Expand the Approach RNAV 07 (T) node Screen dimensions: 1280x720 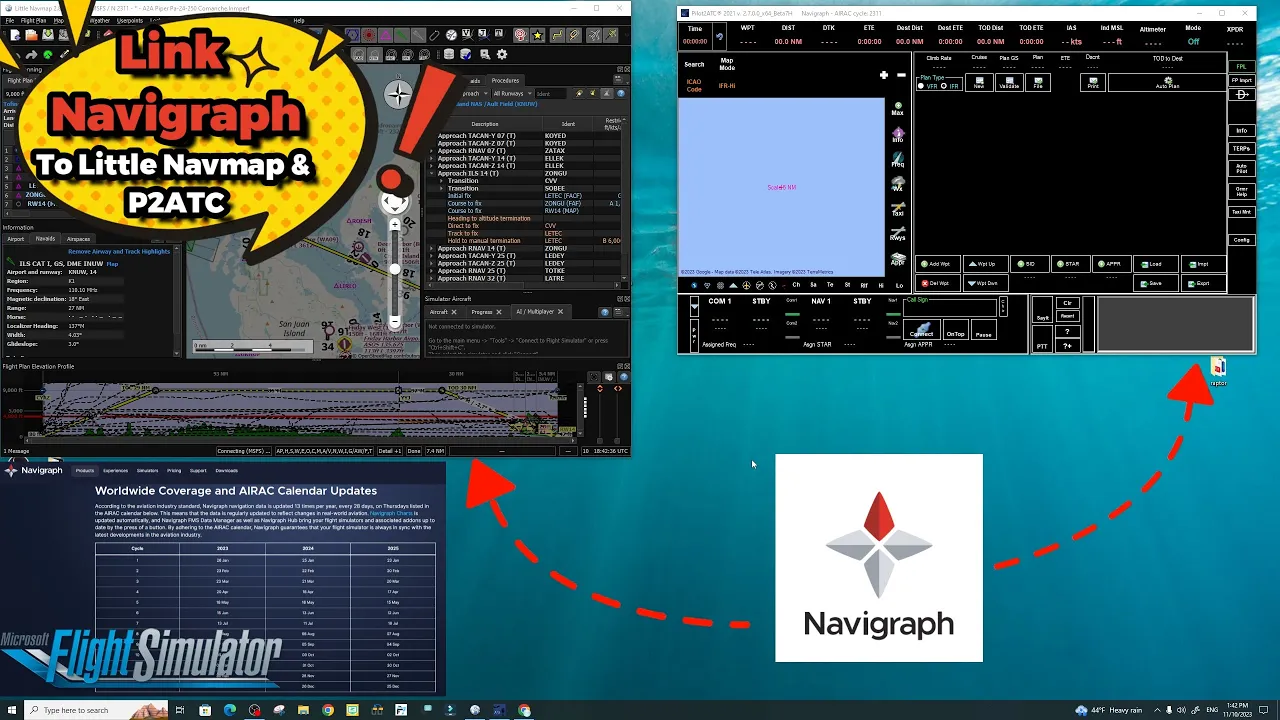432,151
